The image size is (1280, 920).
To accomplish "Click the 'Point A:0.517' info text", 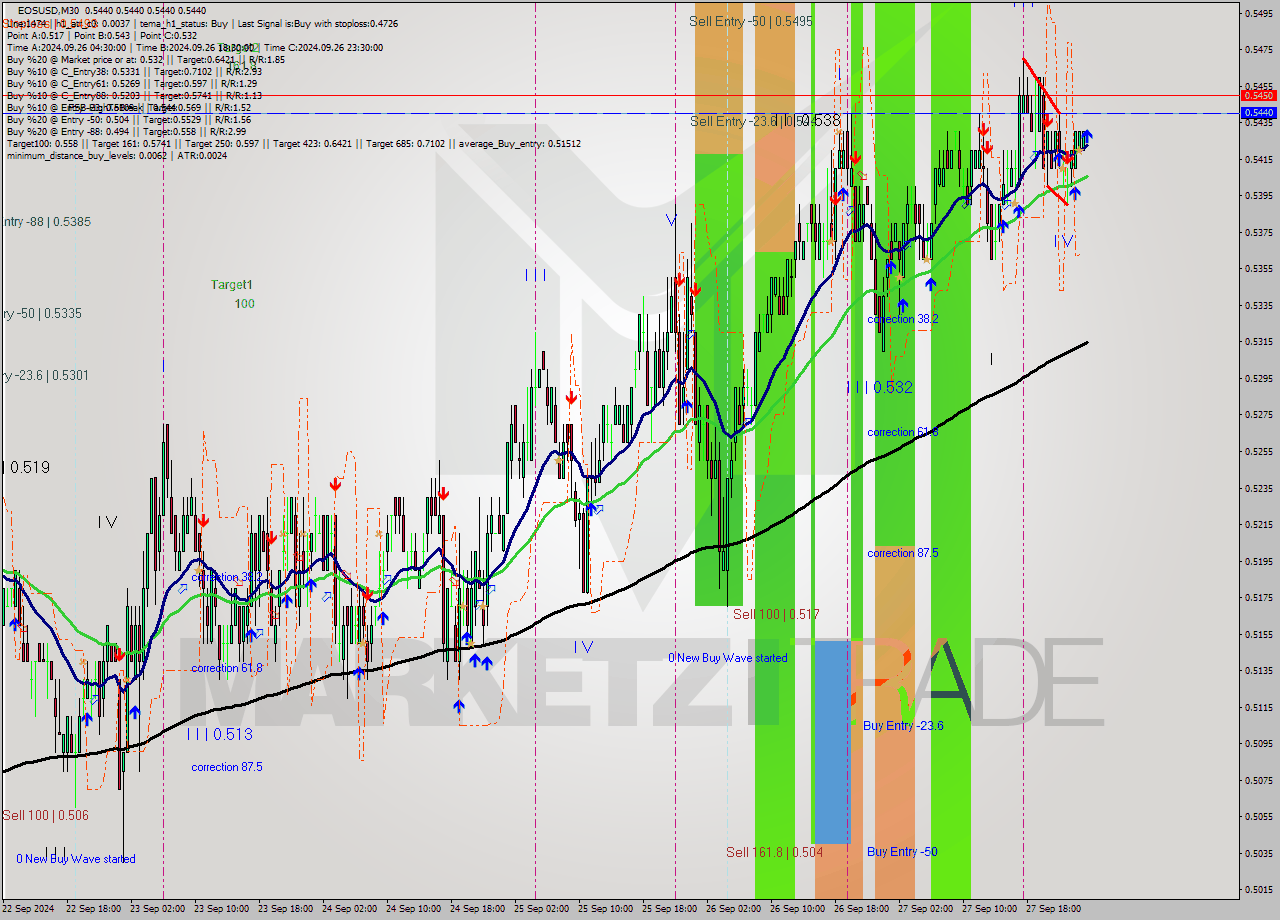I will pos(37,35).
